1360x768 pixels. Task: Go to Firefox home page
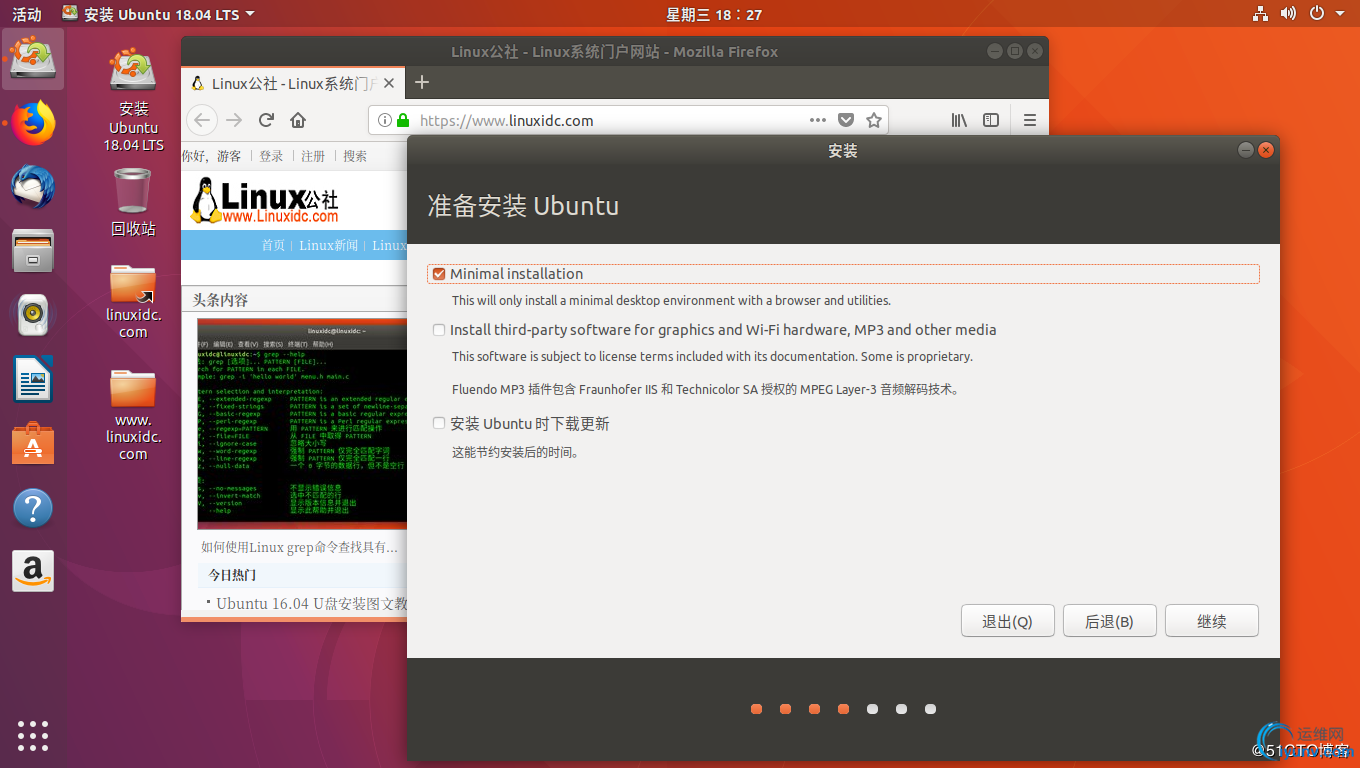click(298, 120)
